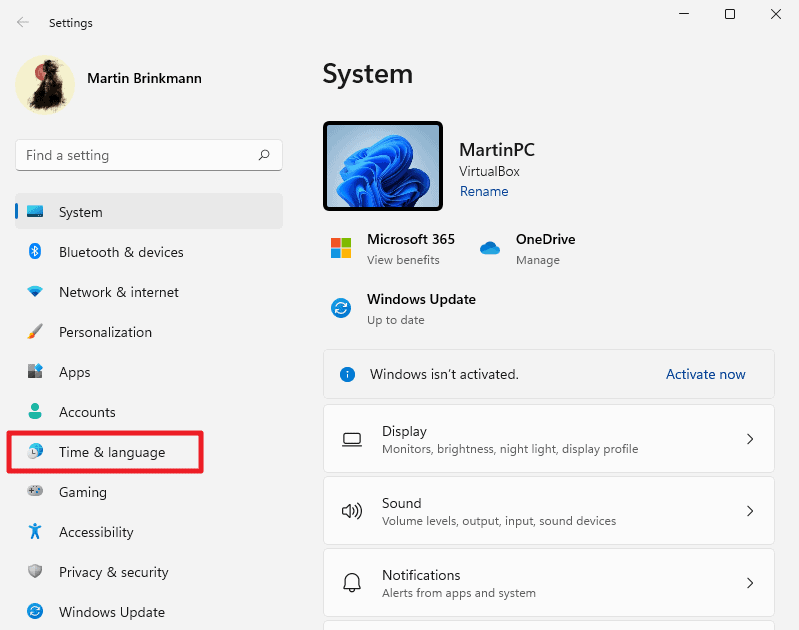Open Privacy & security shield icon
799x630 pixels.
click(35, 572)
